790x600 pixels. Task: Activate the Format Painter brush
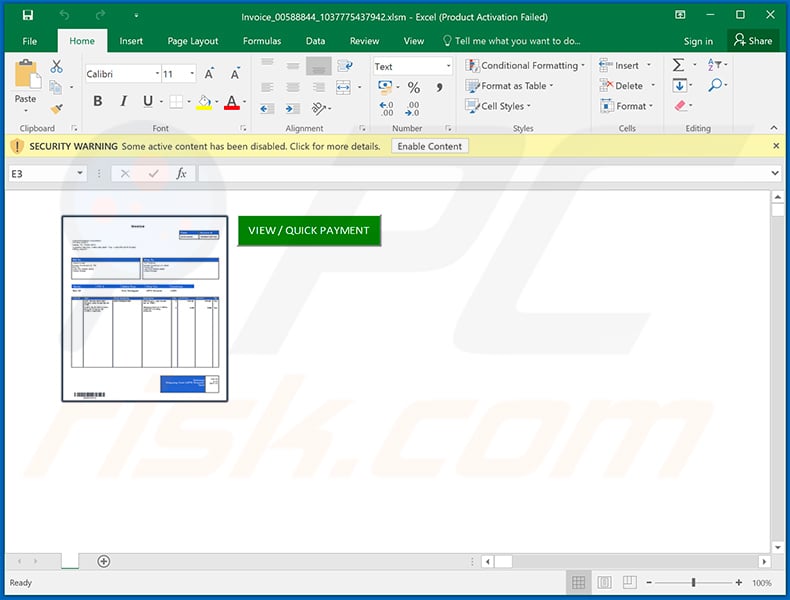(56, 108)
